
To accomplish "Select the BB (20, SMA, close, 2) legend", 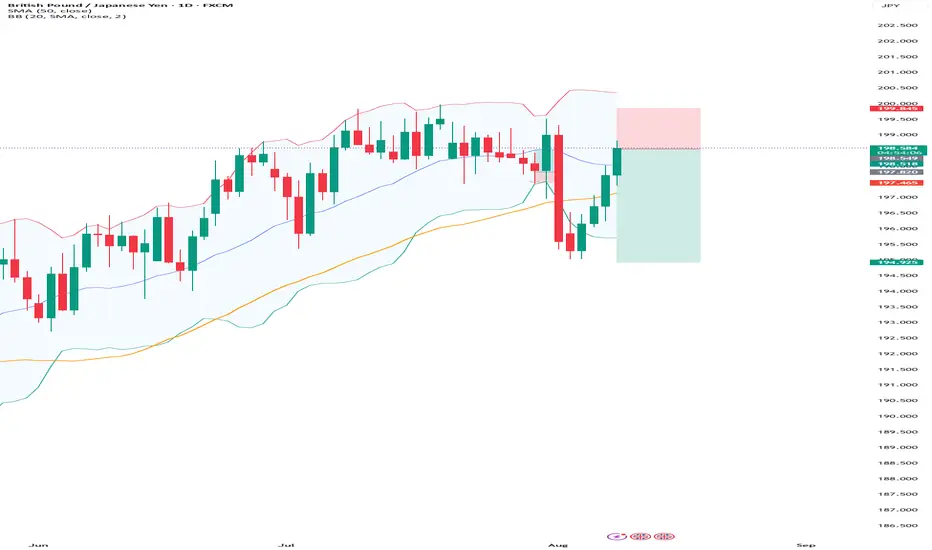I will click(67, 16).
